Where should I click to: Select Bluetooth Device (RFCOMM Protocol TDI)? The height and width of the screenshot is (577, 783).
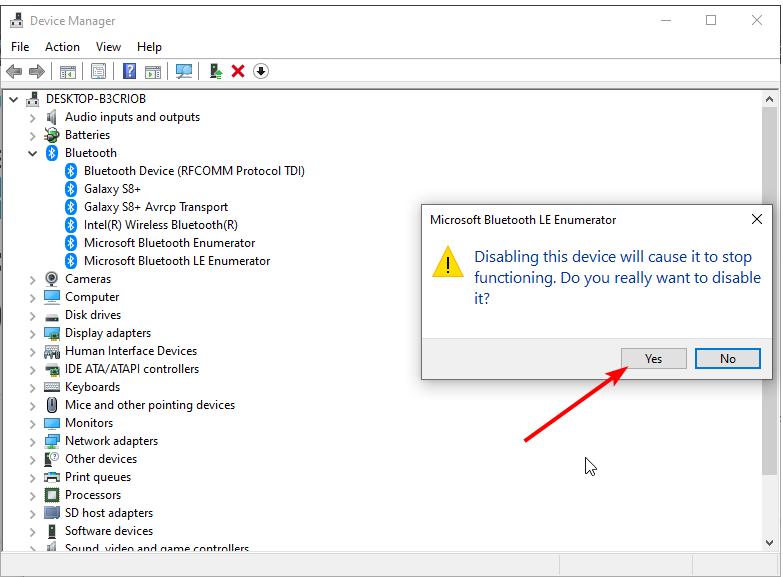click(x=194, y=171)
